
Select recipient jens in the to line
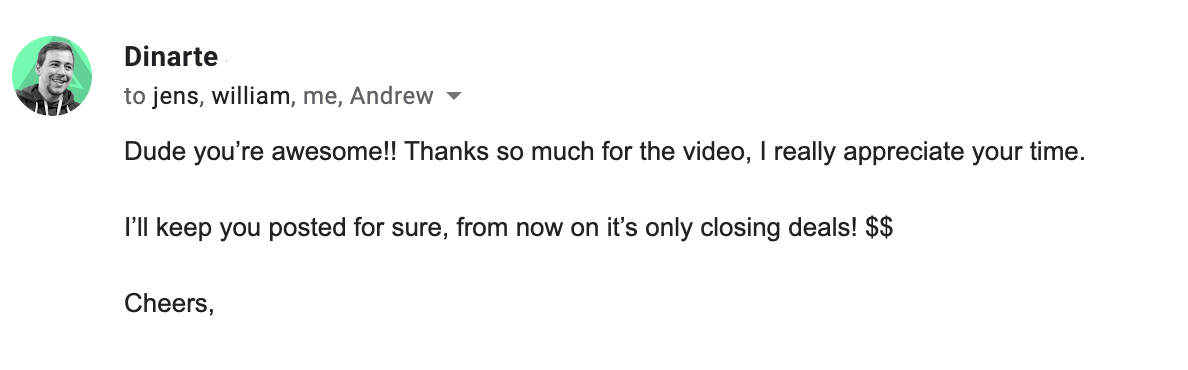[177, 96]
